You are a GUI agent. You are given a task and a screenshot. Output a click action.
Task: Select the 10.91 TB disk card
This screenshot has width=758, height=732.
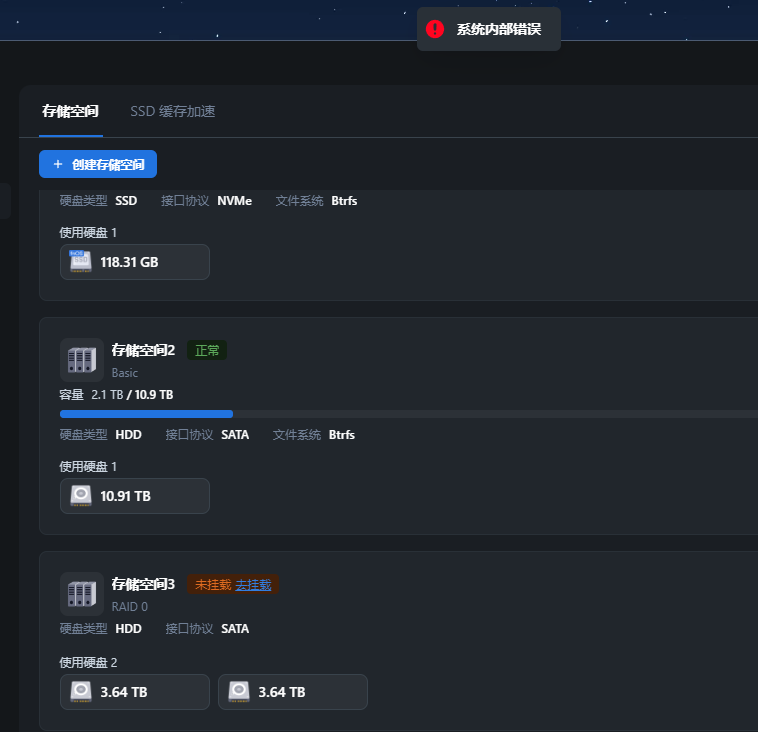[x=134, y=496]
